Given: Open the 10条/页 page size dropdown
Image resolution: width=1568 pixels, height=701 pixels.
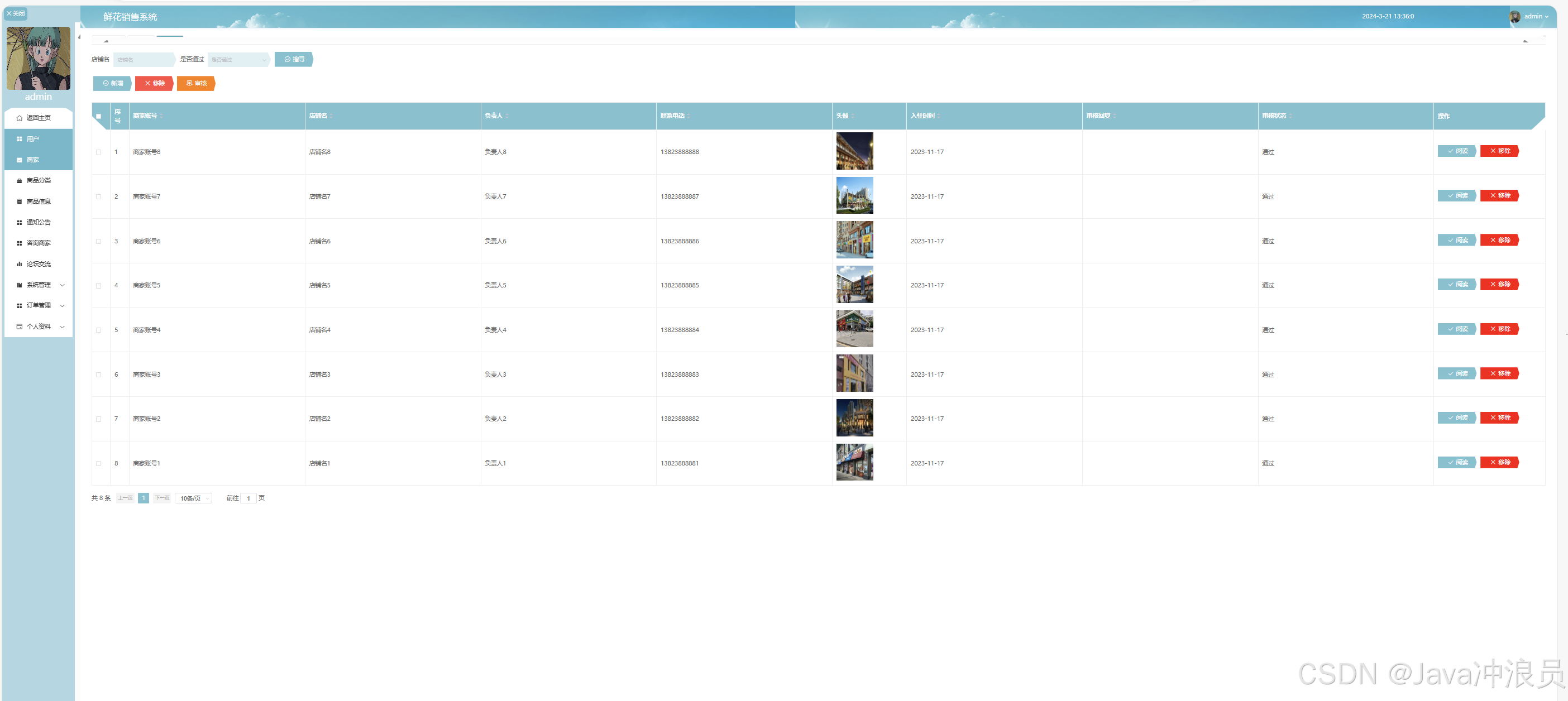Looking at the screenshot, I should click(x=194, y=498).
